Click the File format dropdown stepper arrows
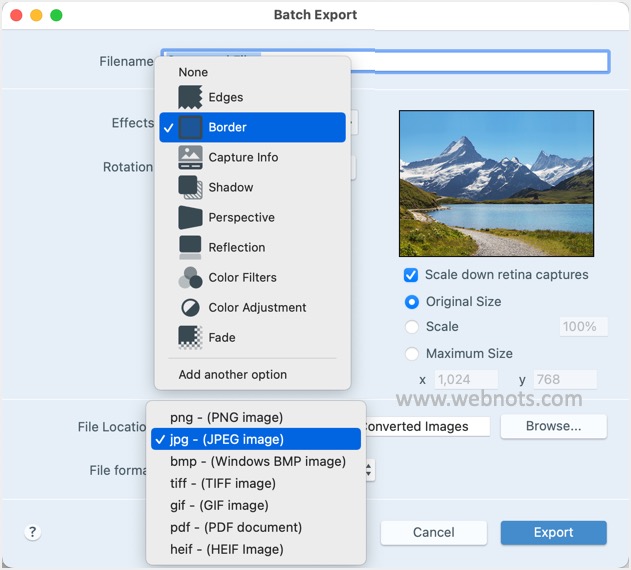Screen dimensions: 631x570 pyautogui.click(x=369, y=470)
